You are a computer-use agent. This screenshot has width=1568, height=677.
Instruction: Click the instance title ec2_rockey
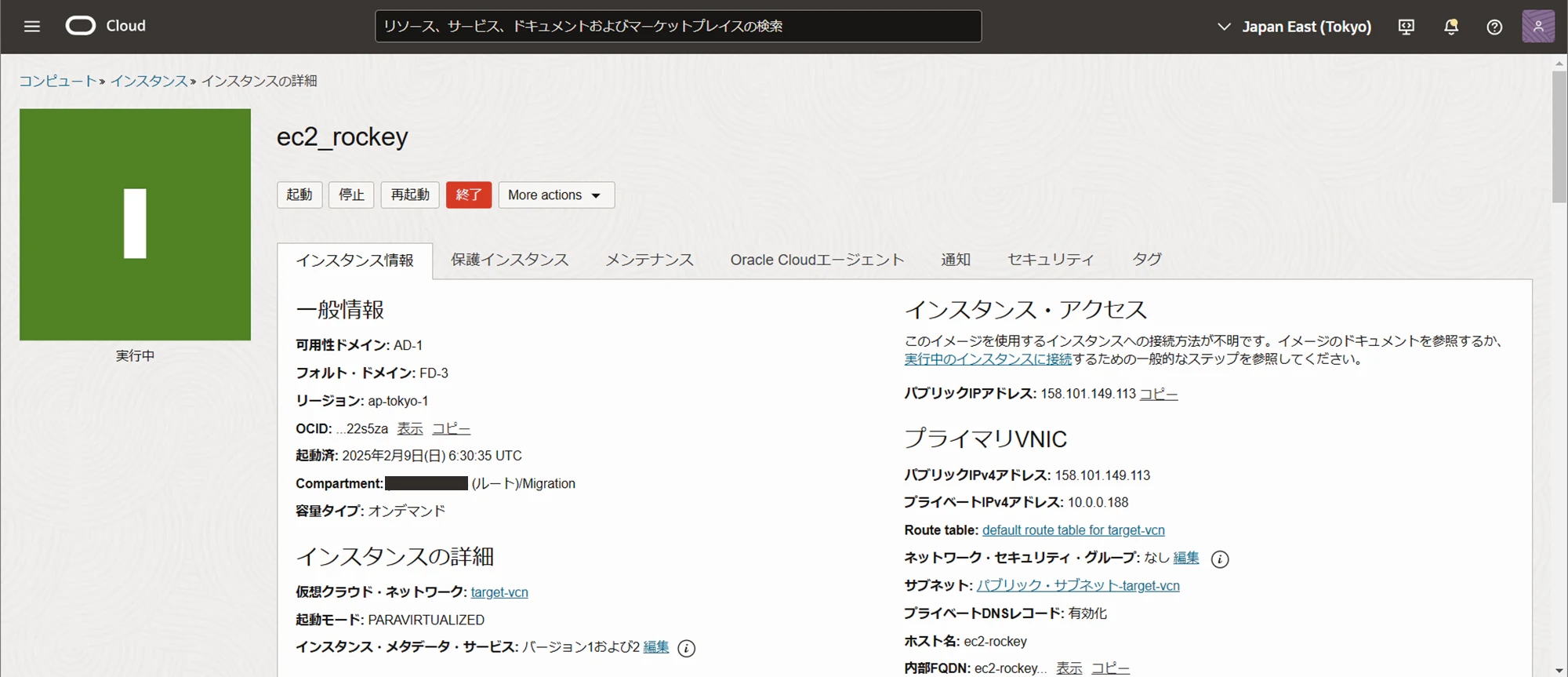[x=342, y=136]
